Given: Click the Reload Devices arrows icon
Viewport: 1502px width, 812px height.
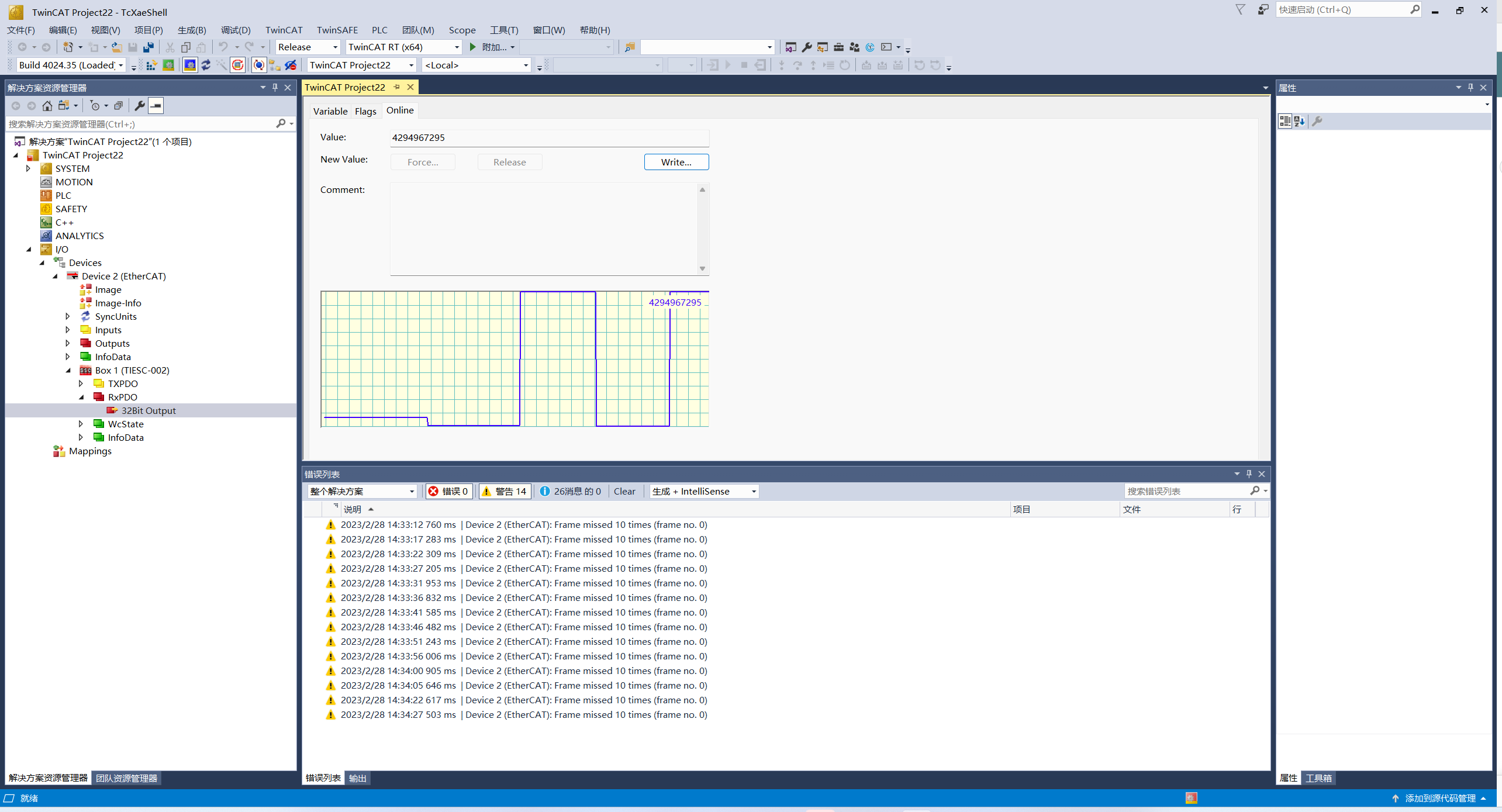Looking at the screenshot, I should 206,65.
